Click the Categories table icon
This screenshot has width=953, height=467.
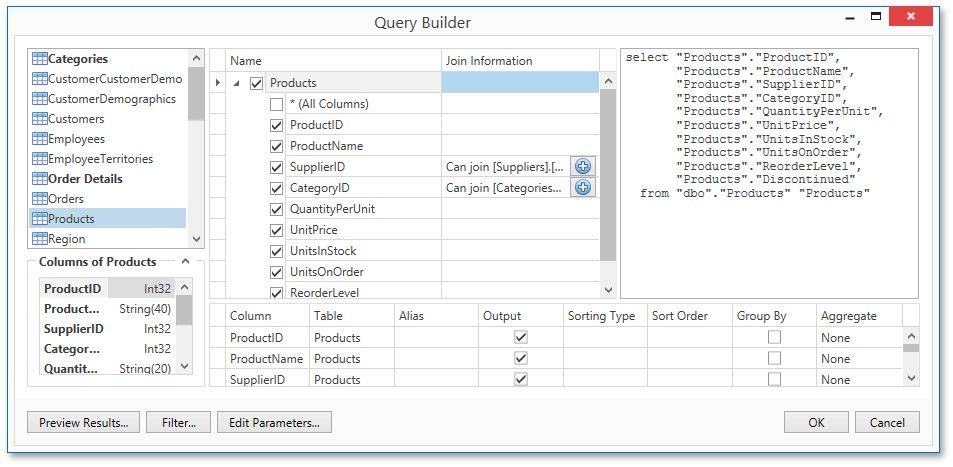40,59
